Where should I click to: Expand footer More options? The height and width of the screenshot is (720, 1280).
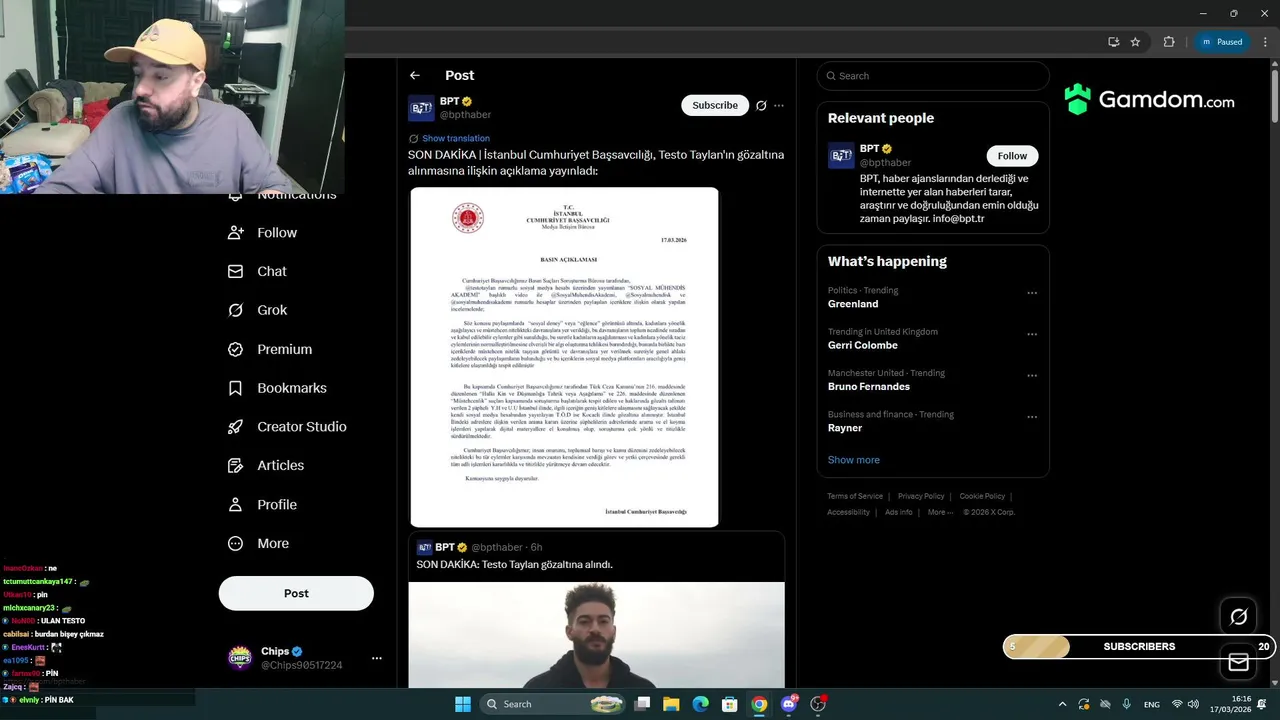pyautogui.click(x=940, y=512)
